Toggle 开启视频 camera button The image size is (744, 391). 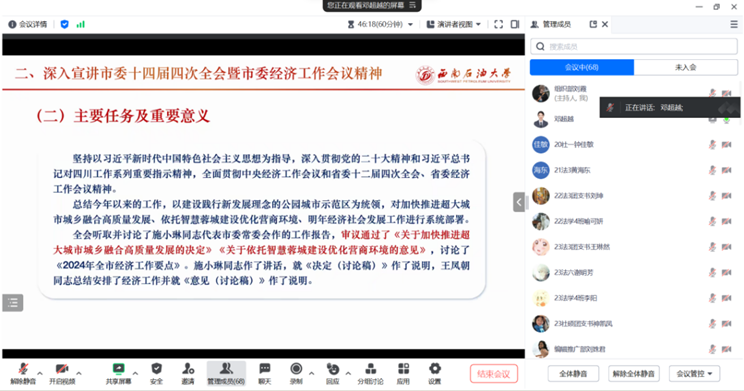click(62, 373)
